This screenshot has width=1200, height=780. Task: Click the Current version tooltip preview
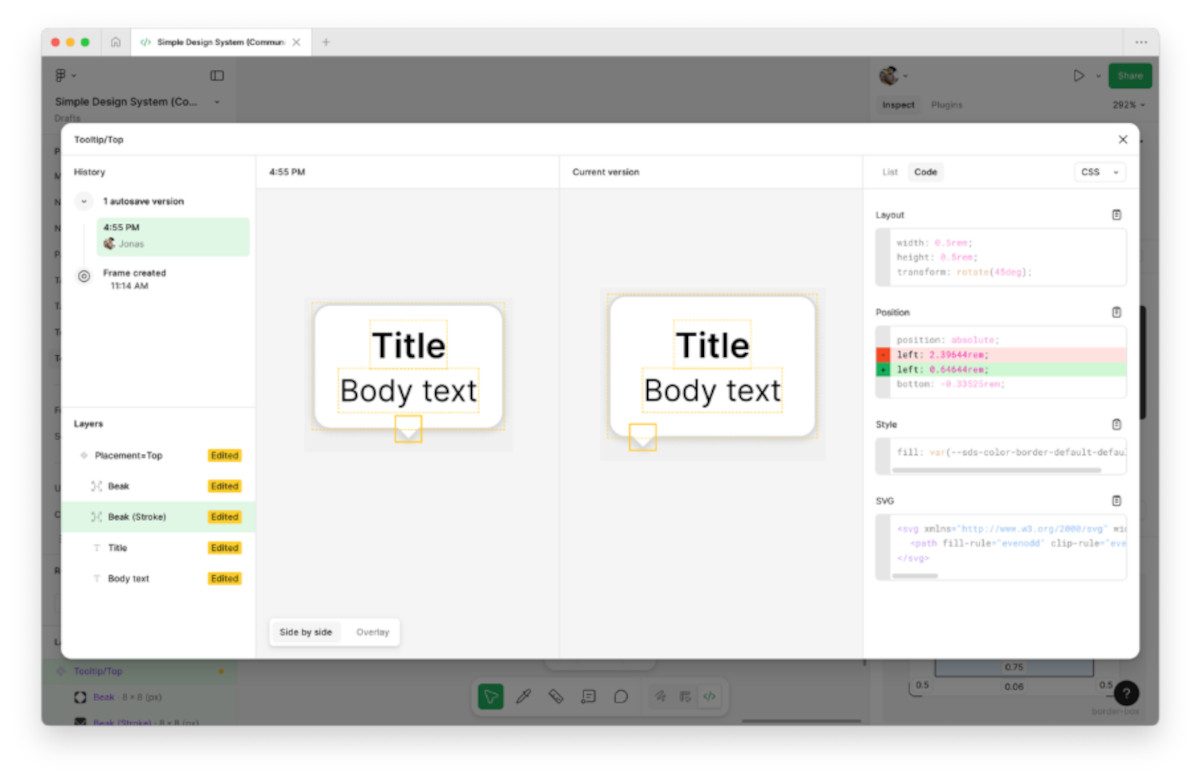coord(712,376)
